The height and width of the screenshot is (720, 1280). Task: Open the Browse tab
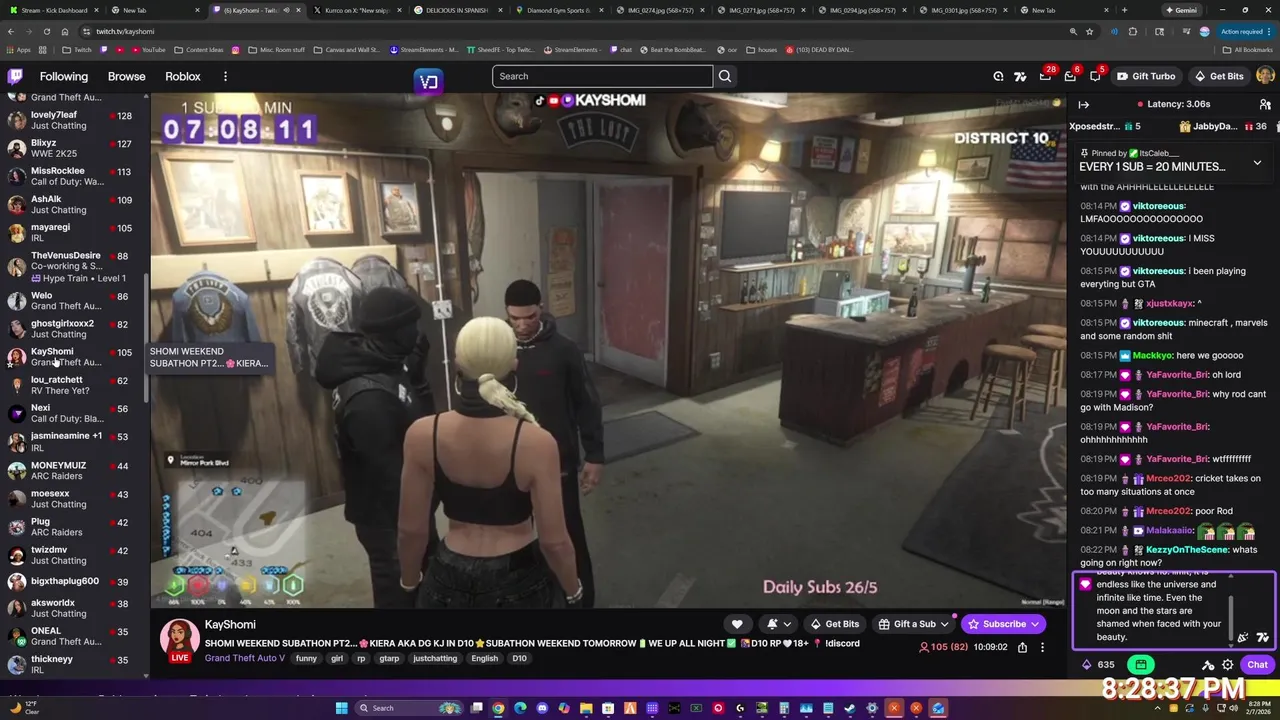127,76
